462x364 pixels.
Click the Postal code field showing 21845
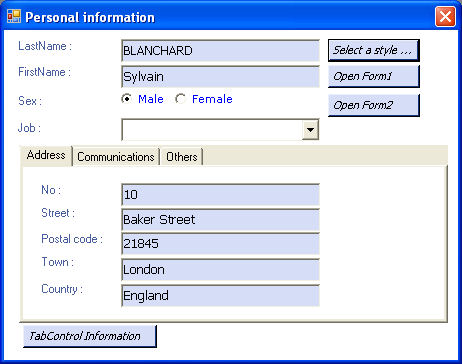[220, 244]
